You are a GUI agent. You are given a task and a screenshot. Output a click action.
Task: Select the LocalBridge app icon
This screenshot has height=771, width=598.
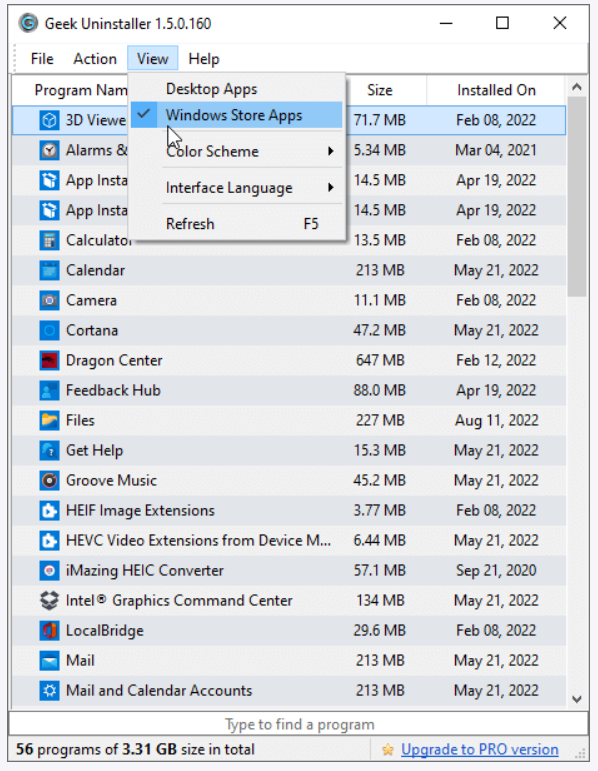coord(49,630)
